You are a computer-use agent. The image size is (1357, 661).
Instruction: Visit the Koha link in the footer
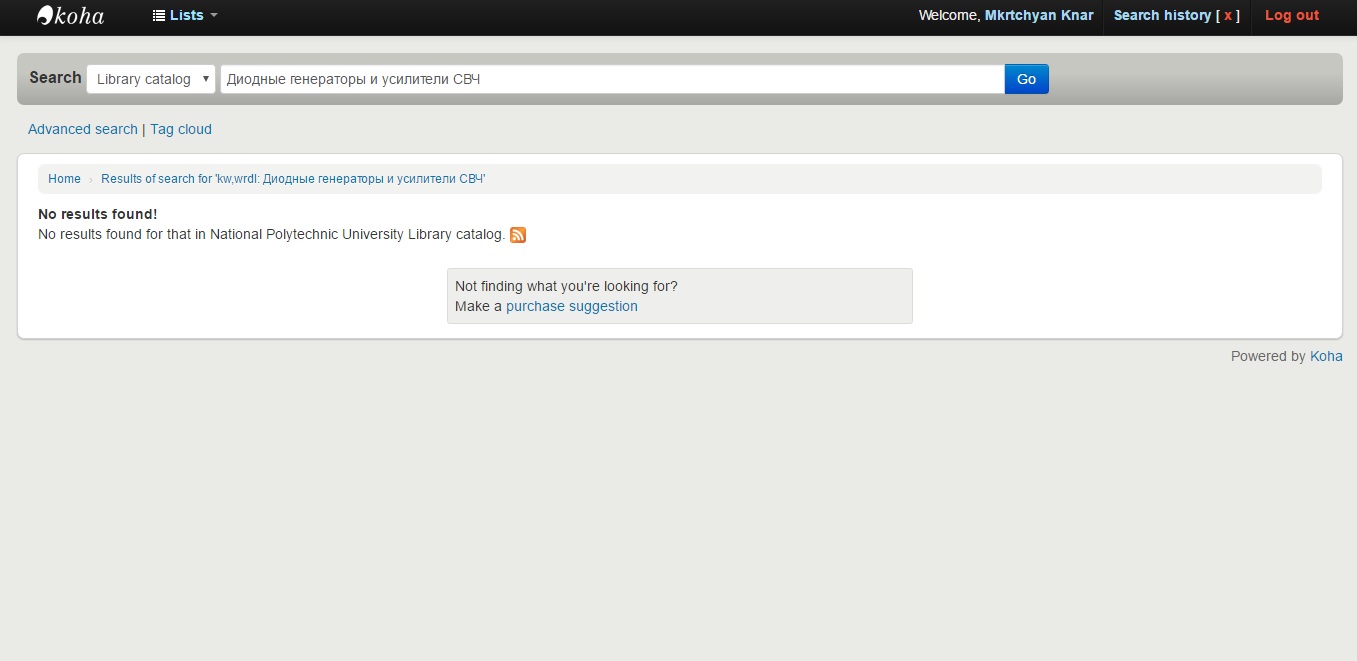pyautogui.click(x=1326, y=356)
